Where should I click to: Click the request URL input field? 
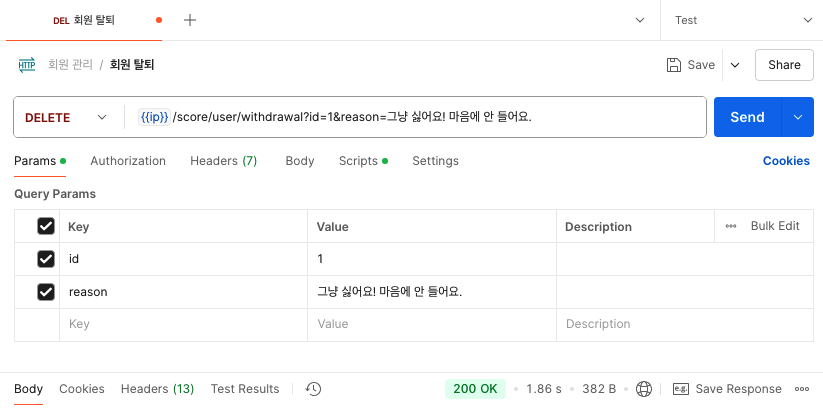[420, 117]
